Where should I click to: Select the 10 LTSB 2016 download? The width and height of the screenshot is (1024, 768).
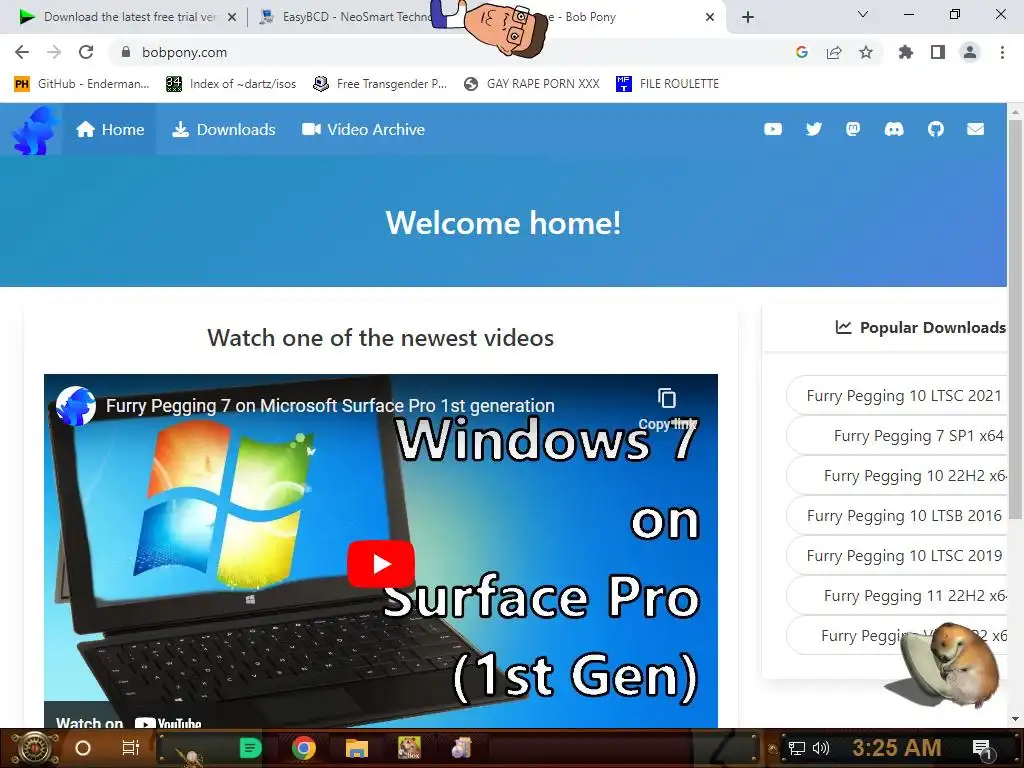(896, 516)
